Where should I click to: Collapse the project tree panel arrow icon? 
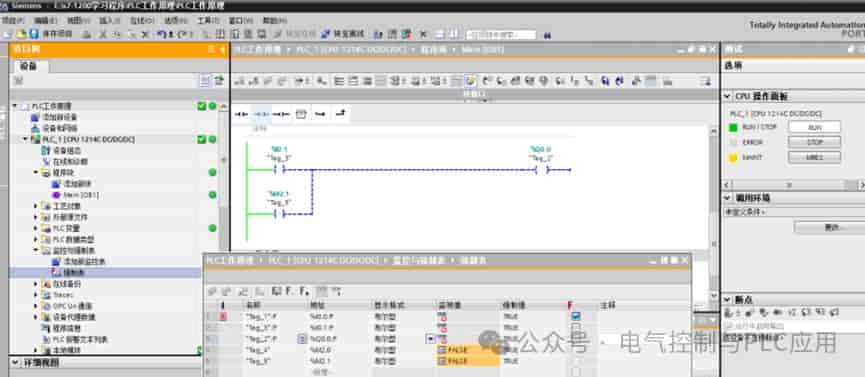click(x=223, y=50)
